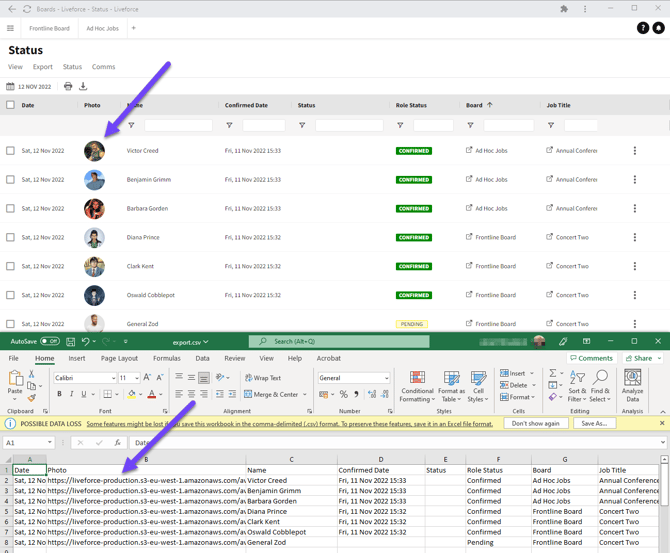This screenshot has width=670, height=553.
Task: Click the Name column filter icon
Action: [131, 125]
